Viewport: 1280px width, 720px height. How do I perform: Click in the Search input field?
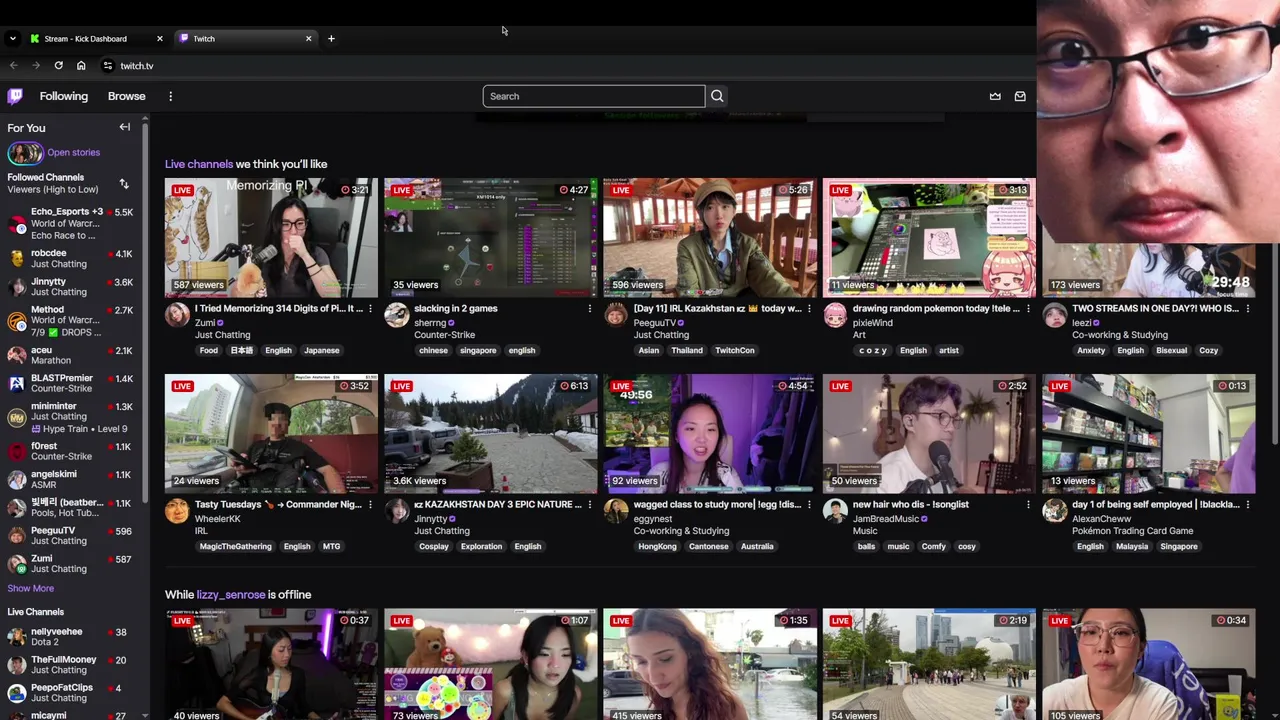(594, 96)
